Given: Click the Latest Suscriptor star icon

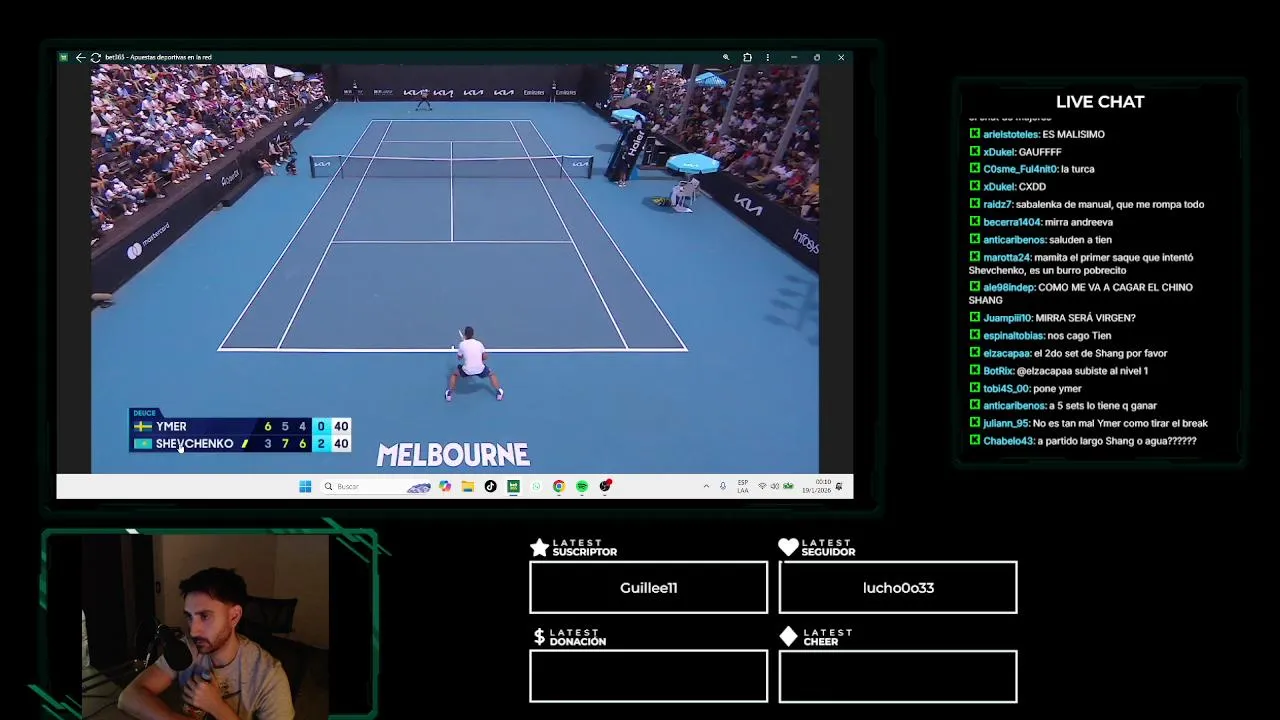Looking at the screenshot, I should click(x=539, y=547).
